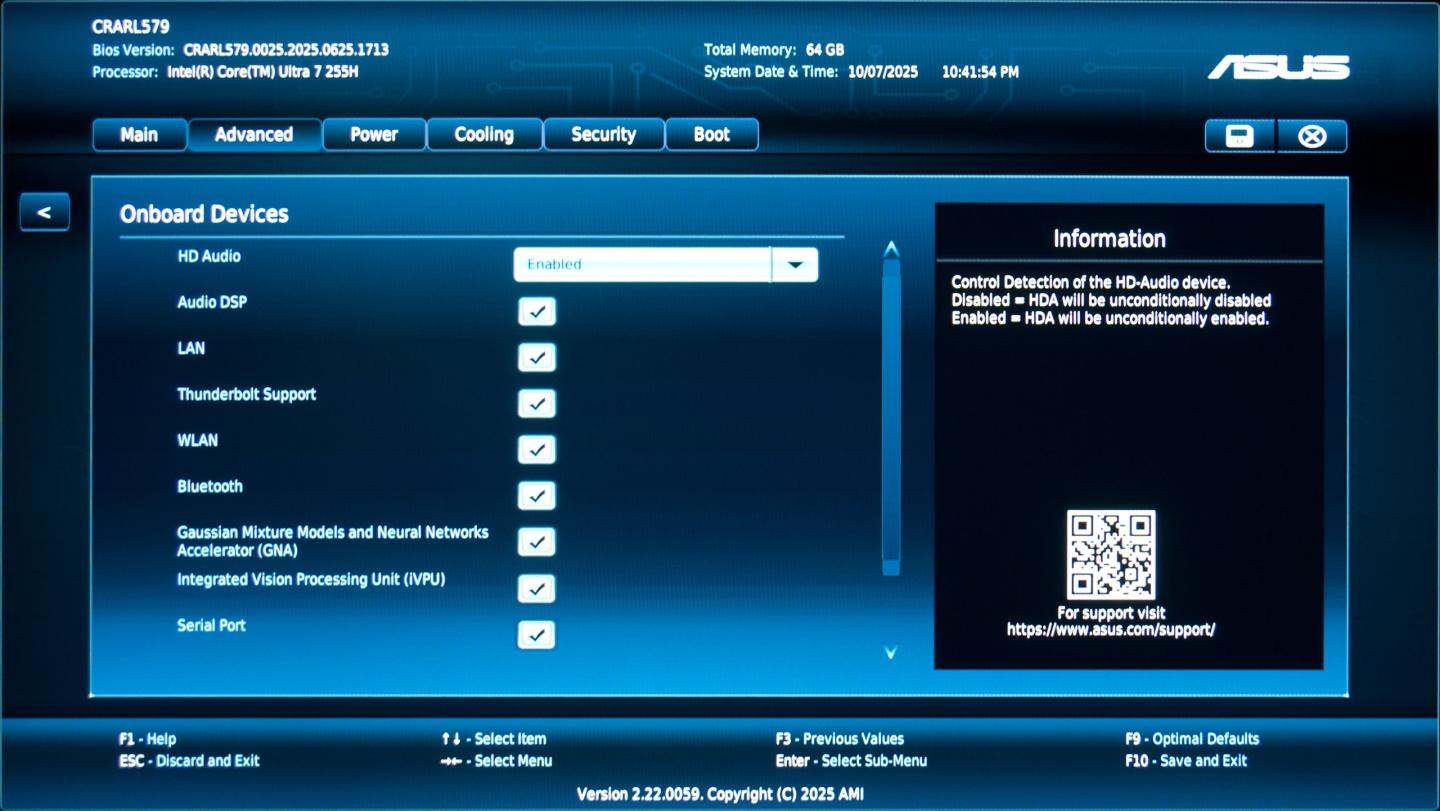Turn off the Bluetooth checkbox

point(537,495)
